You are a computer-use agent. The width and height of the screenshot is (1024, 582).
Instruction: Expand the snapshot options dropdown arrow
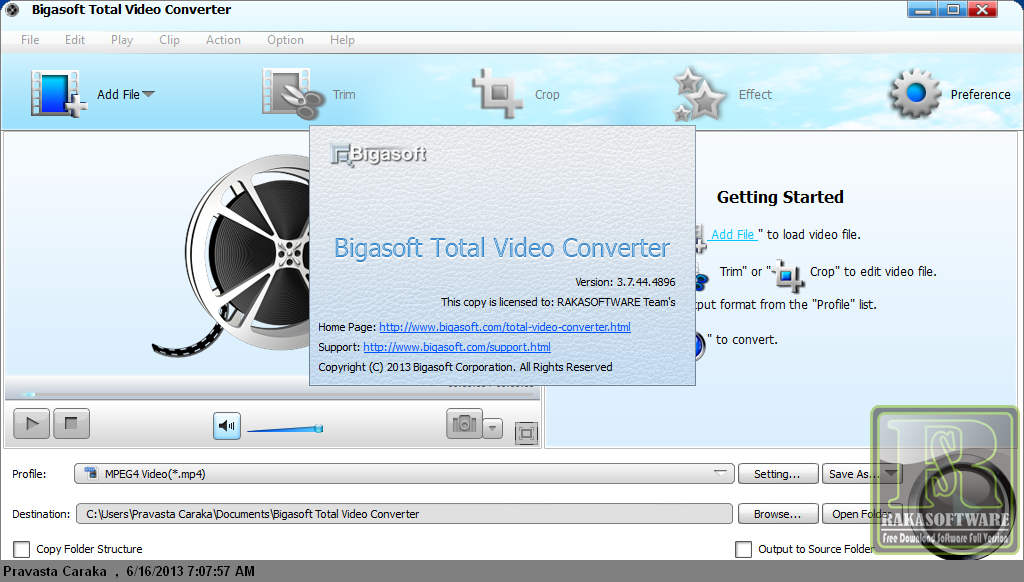coord(493,428)
